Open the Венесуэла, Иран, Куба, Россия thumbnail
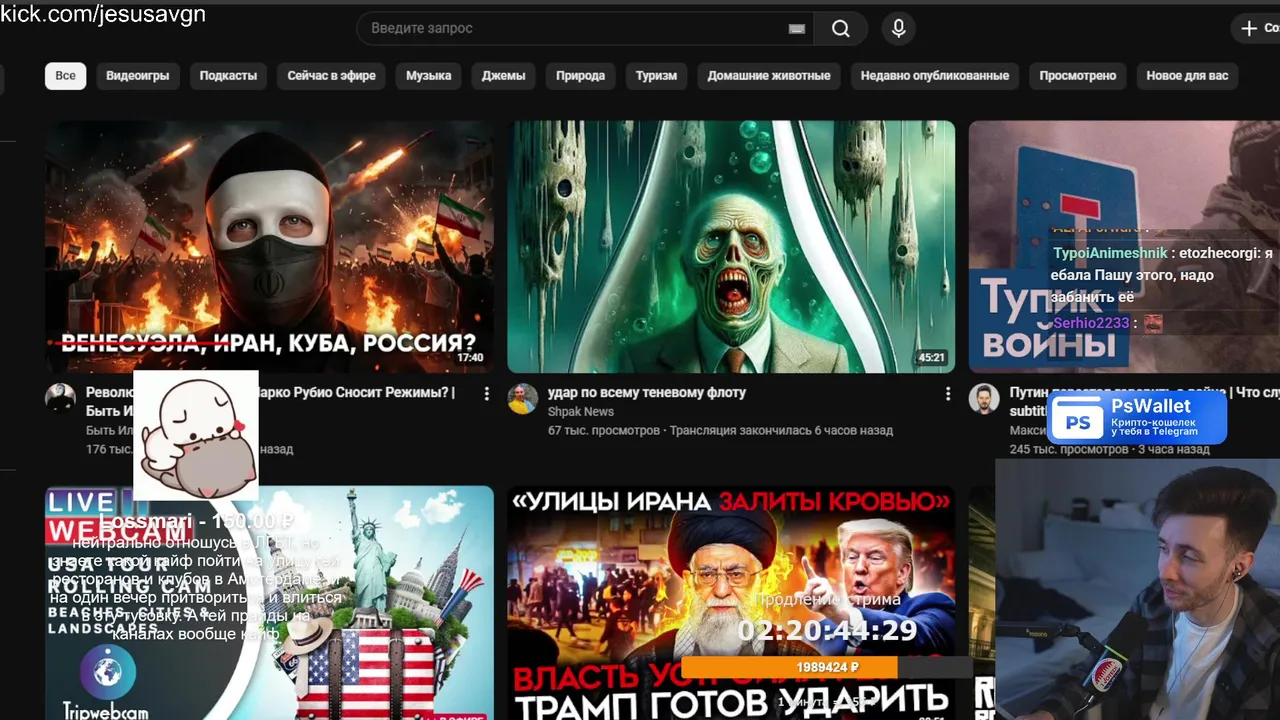 click(269, 246)
